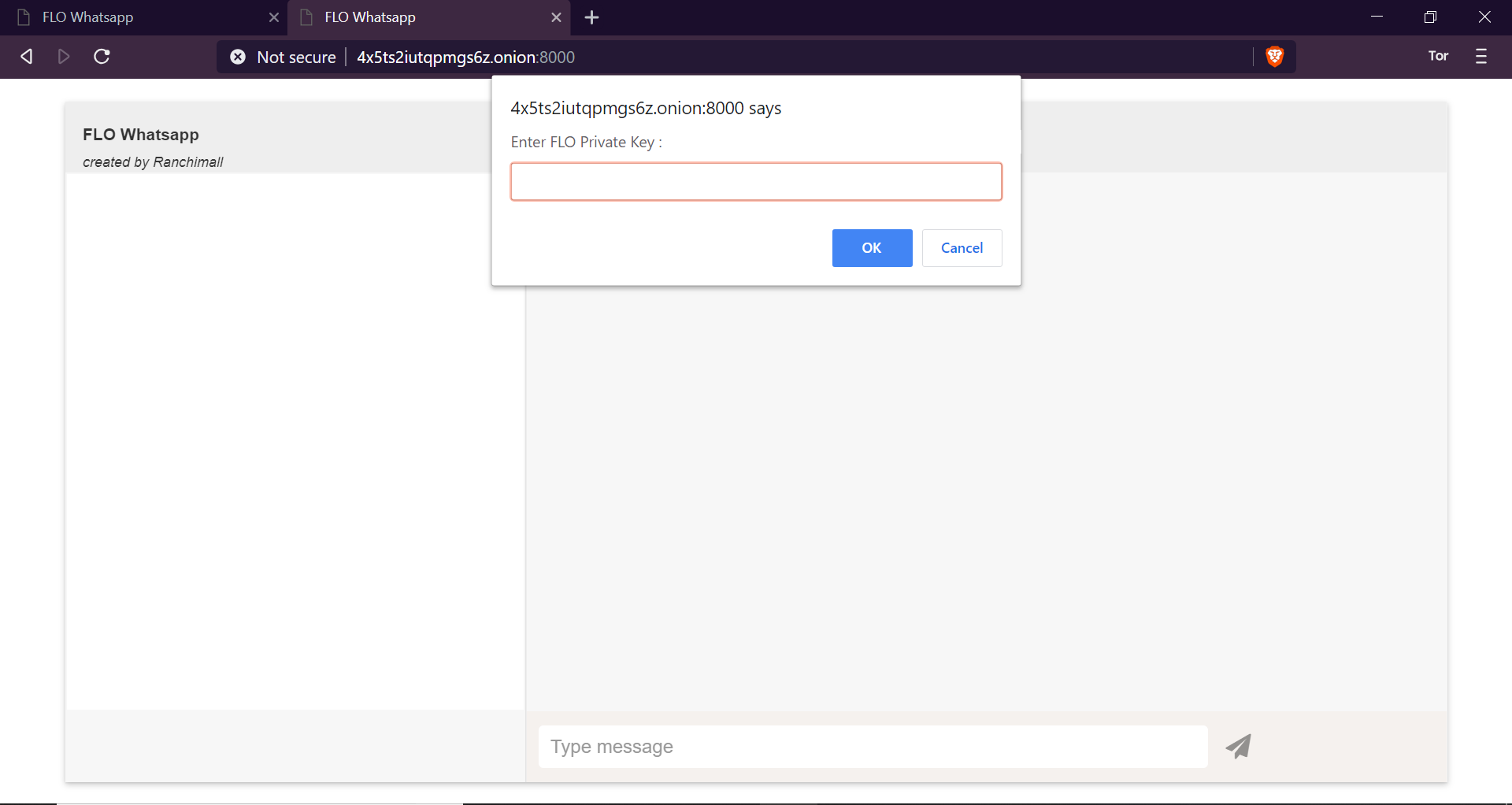Click the forward navigation arrow icon

[64, 57]
